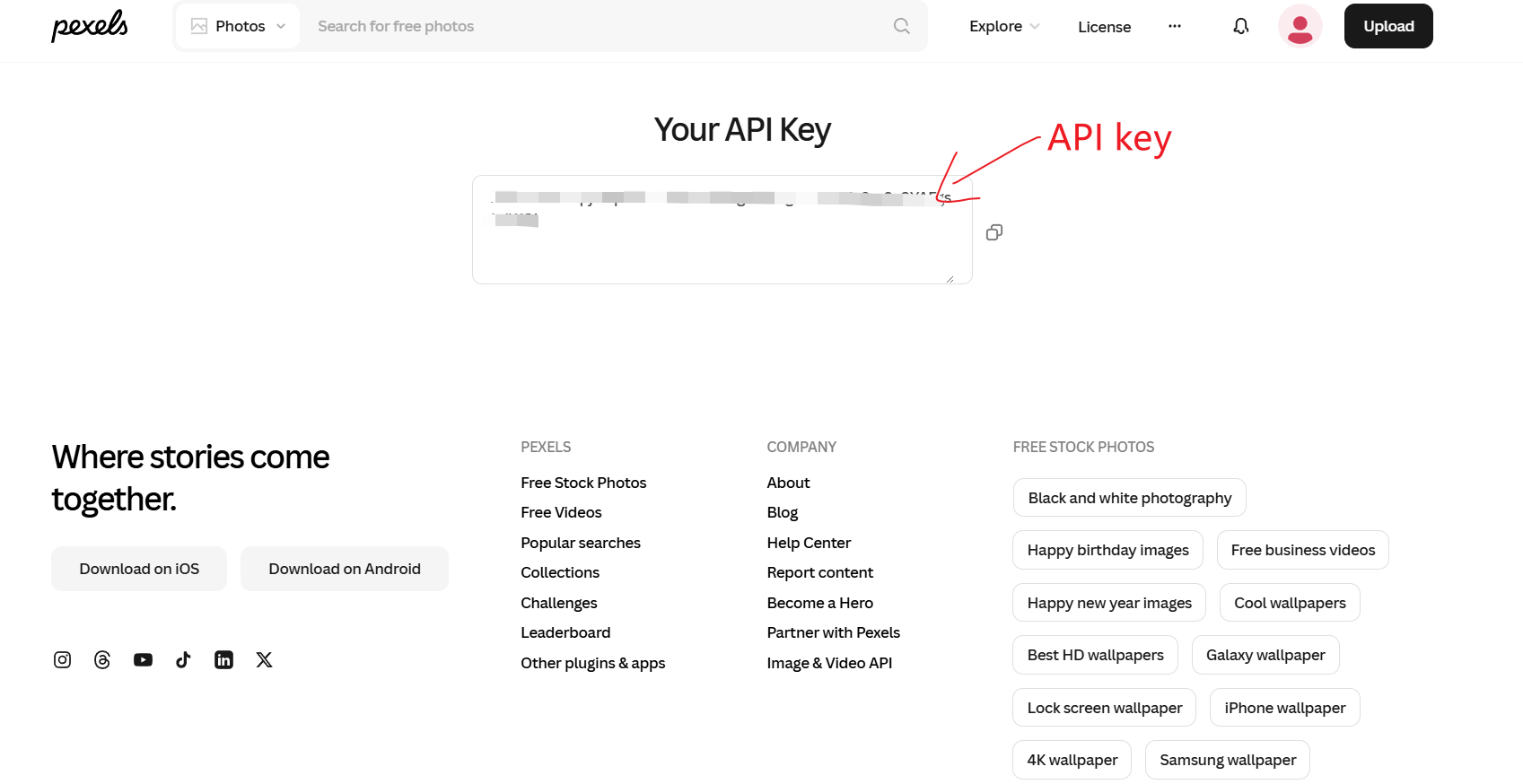Select iPhone wallpaper tag

[1285, 708]
